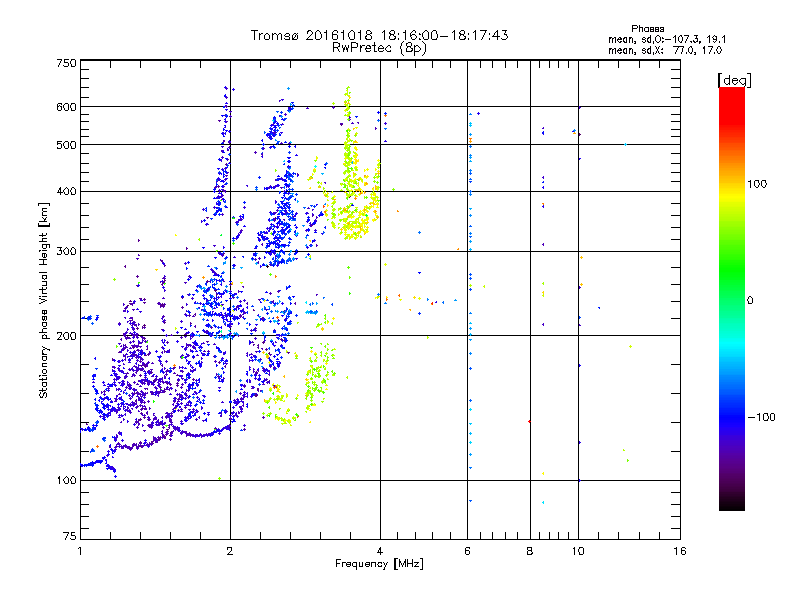Click the '[deg]' colorbar unit label
This screenshot has width=800, height=600.
[x=734, y=81]
